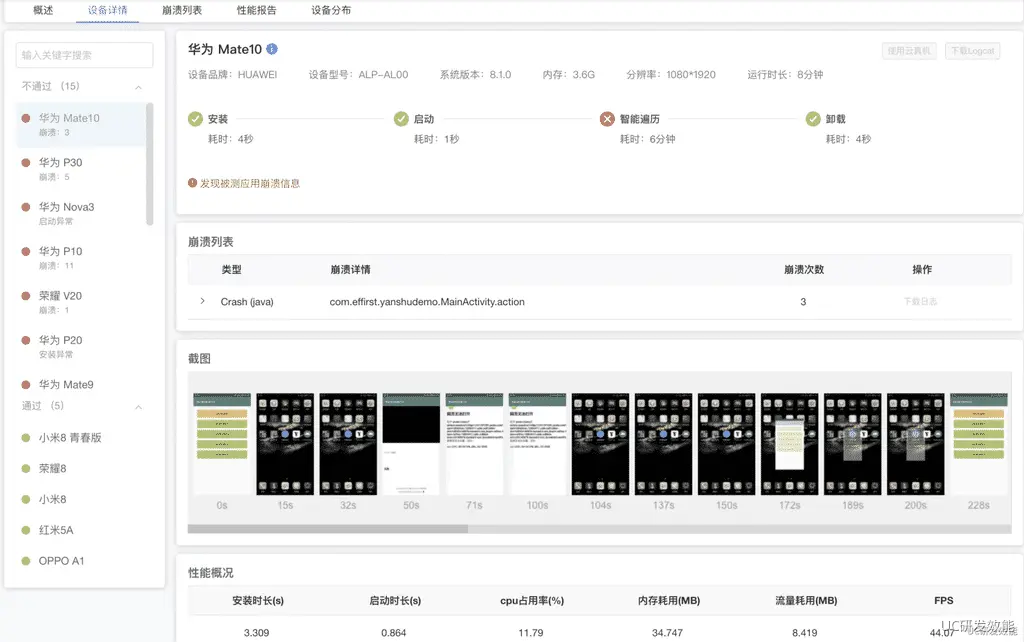Open the 71s screenshot thumbnail
The width and height of the screenshot is (1024, 642).
pos(474,444)
